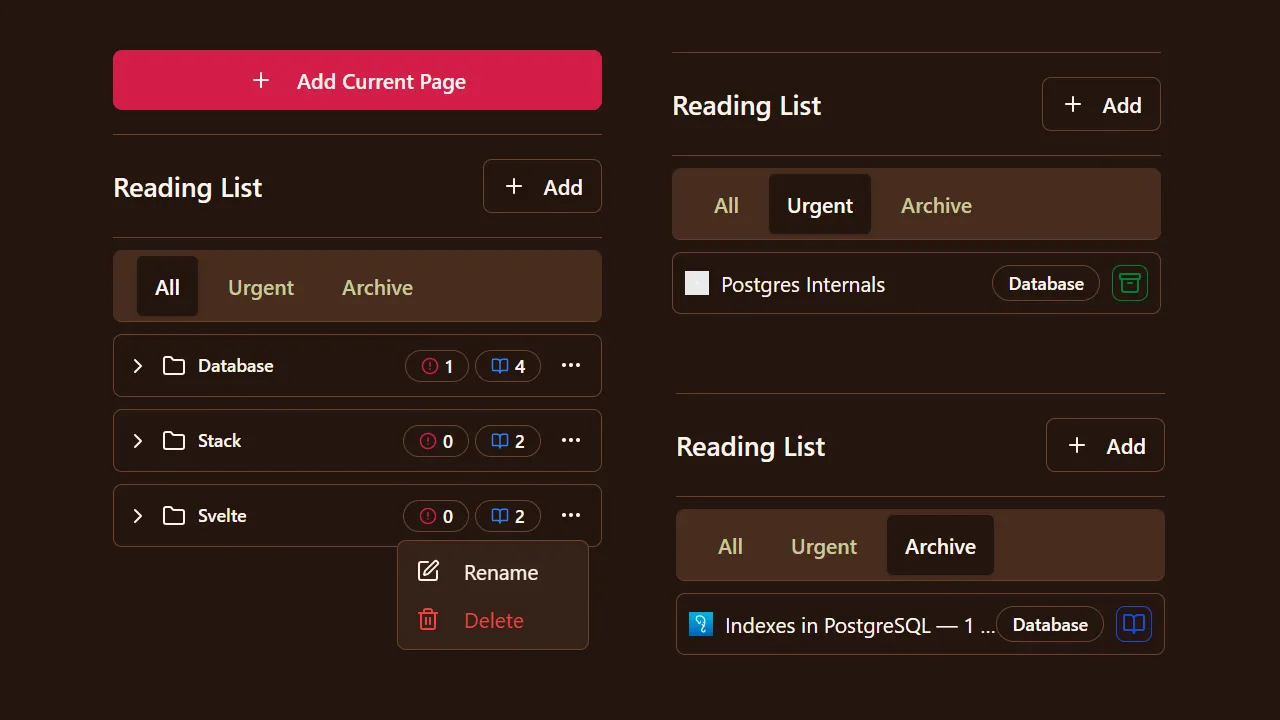1280x720 pixels.
Task: Click Database tag on Postgres Internals
Action: pos(1046,284)
